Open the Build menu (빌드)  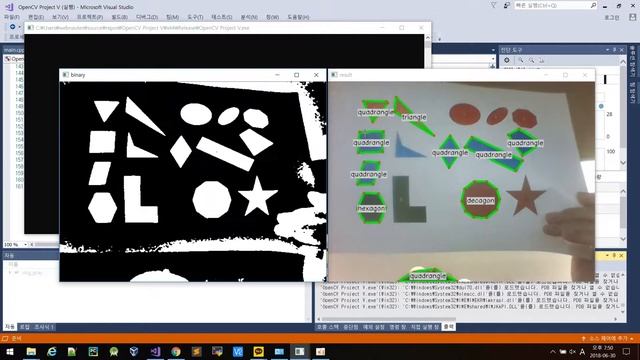pos(120,17)
